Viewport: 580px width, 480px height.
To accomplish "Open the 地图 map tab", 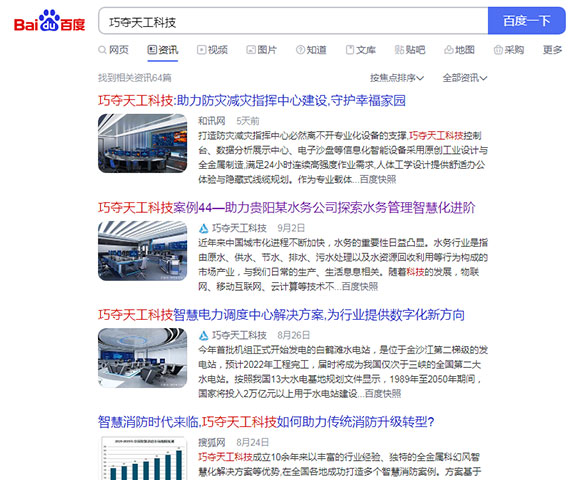I will [x=459, y=50].
